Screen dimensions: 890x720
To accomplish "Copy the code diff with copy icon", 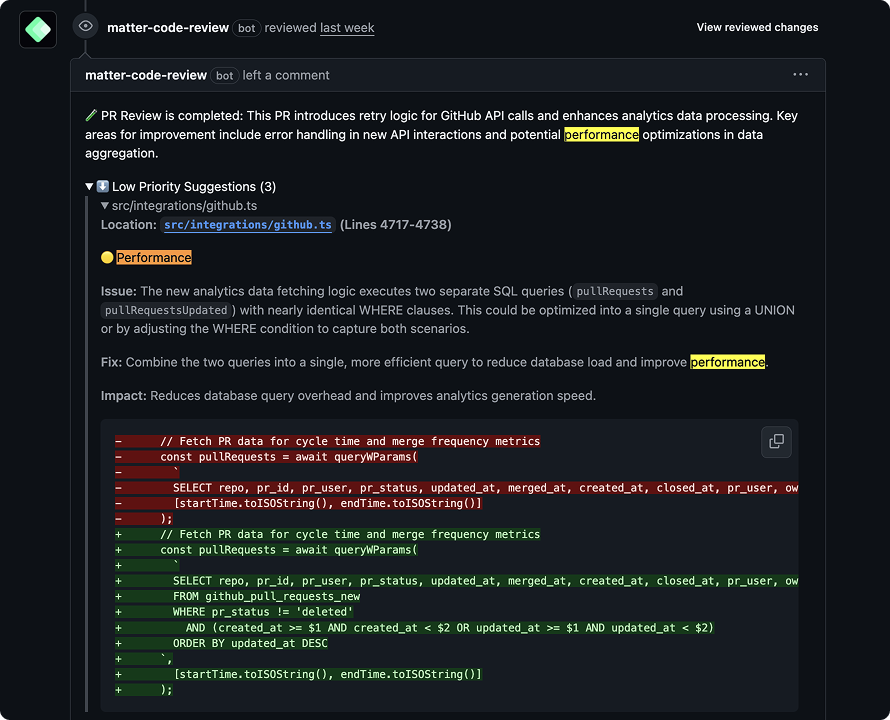I will click(x=776, y=441).
